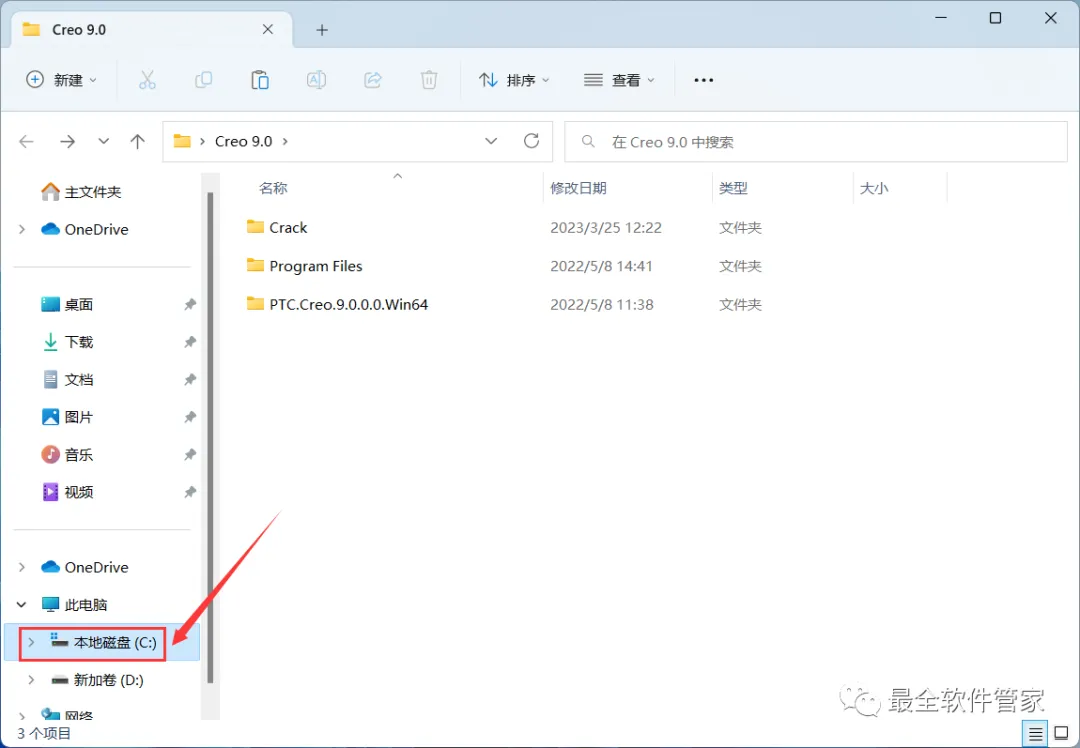
Task: Unpin 视频 using its pin icon
Action: pyautogui.click(x=190, y=492)
